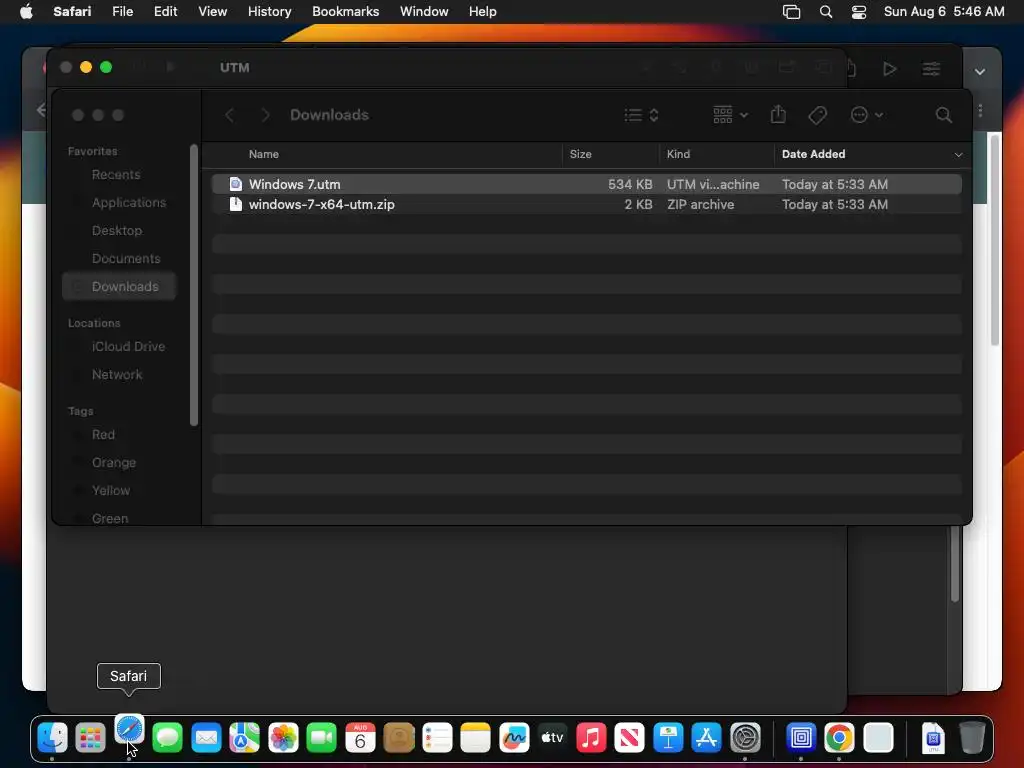The width and height of the screenshot is (1024, 768).
Task: Open the list view switcher dropdown
Action: 641,116
